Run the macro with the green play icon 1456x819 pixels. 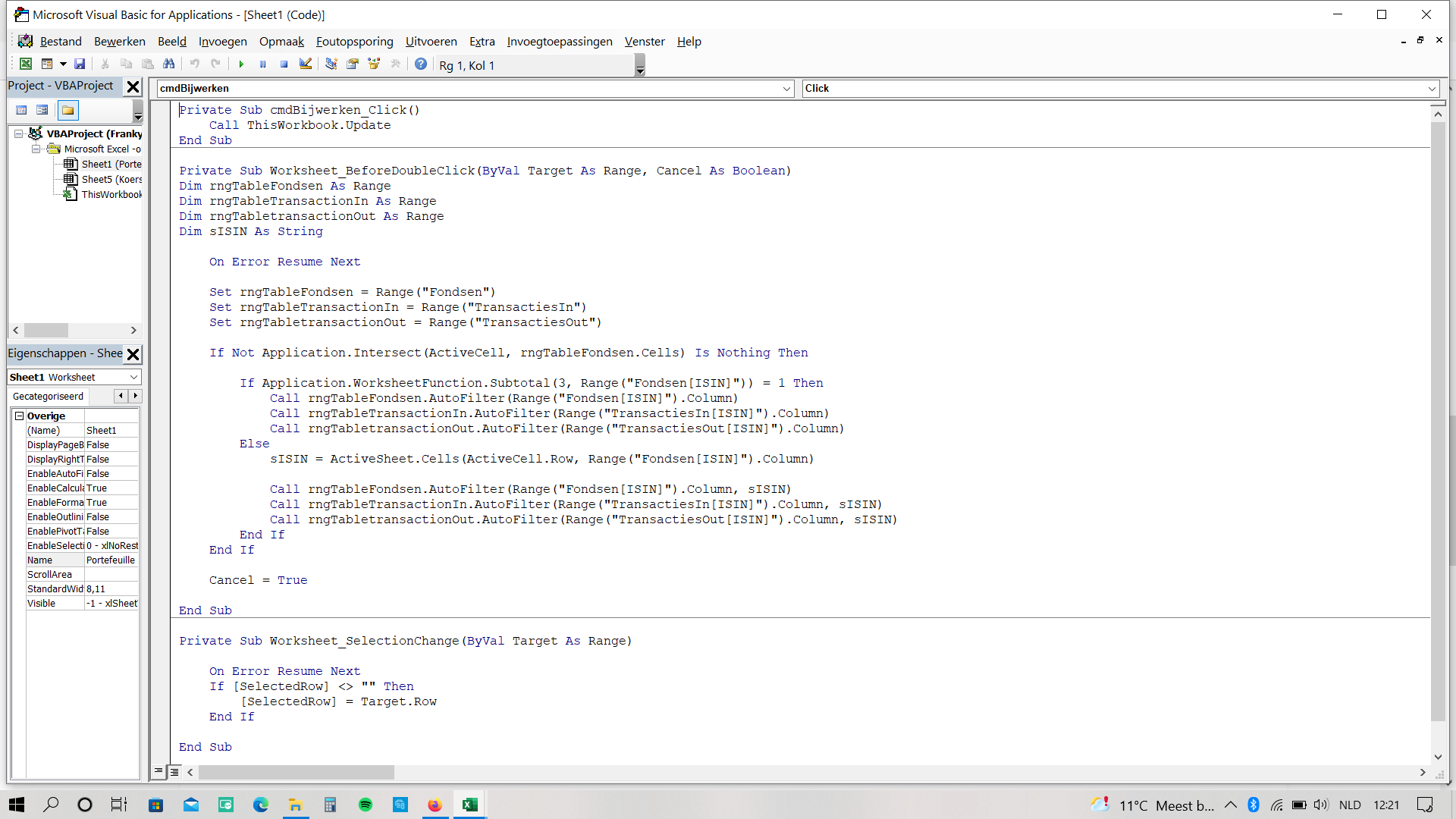pos(241,64)
